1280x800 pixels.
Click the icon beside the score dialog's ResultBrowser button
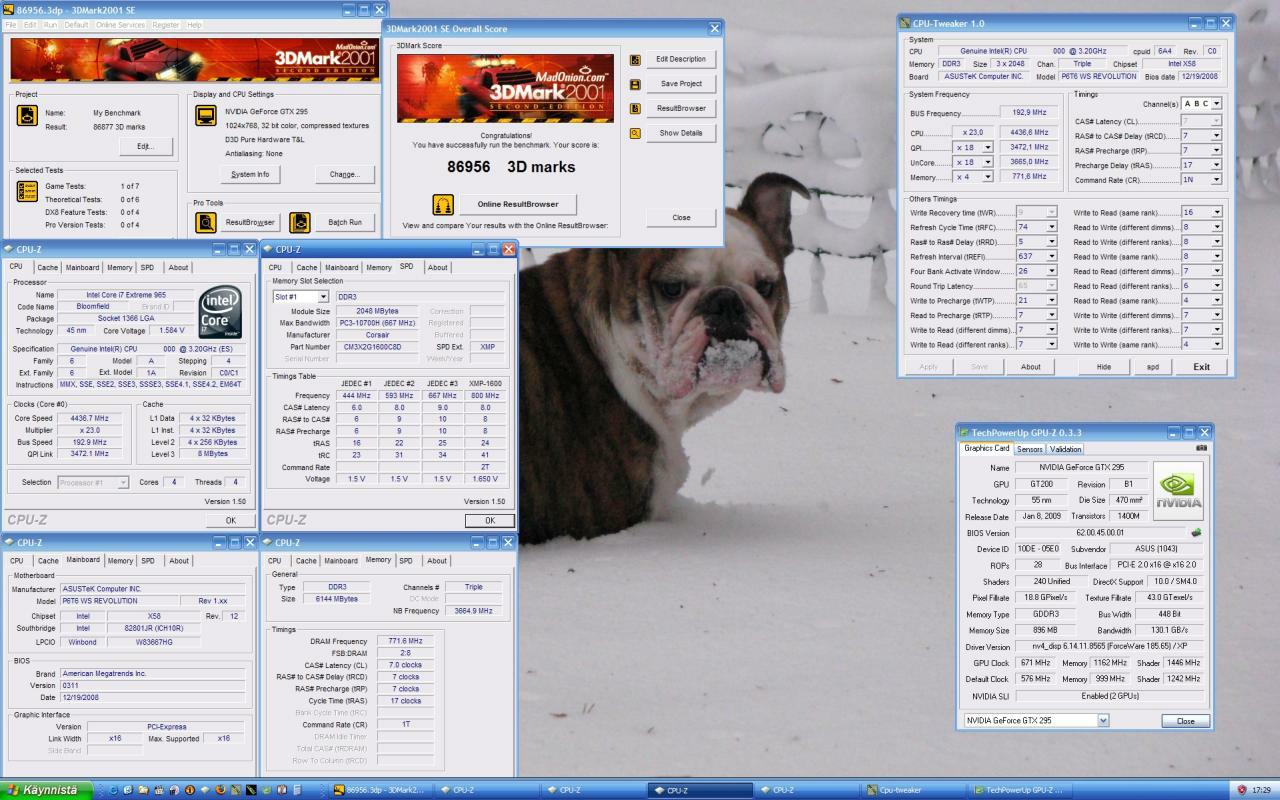coord(635,108)
